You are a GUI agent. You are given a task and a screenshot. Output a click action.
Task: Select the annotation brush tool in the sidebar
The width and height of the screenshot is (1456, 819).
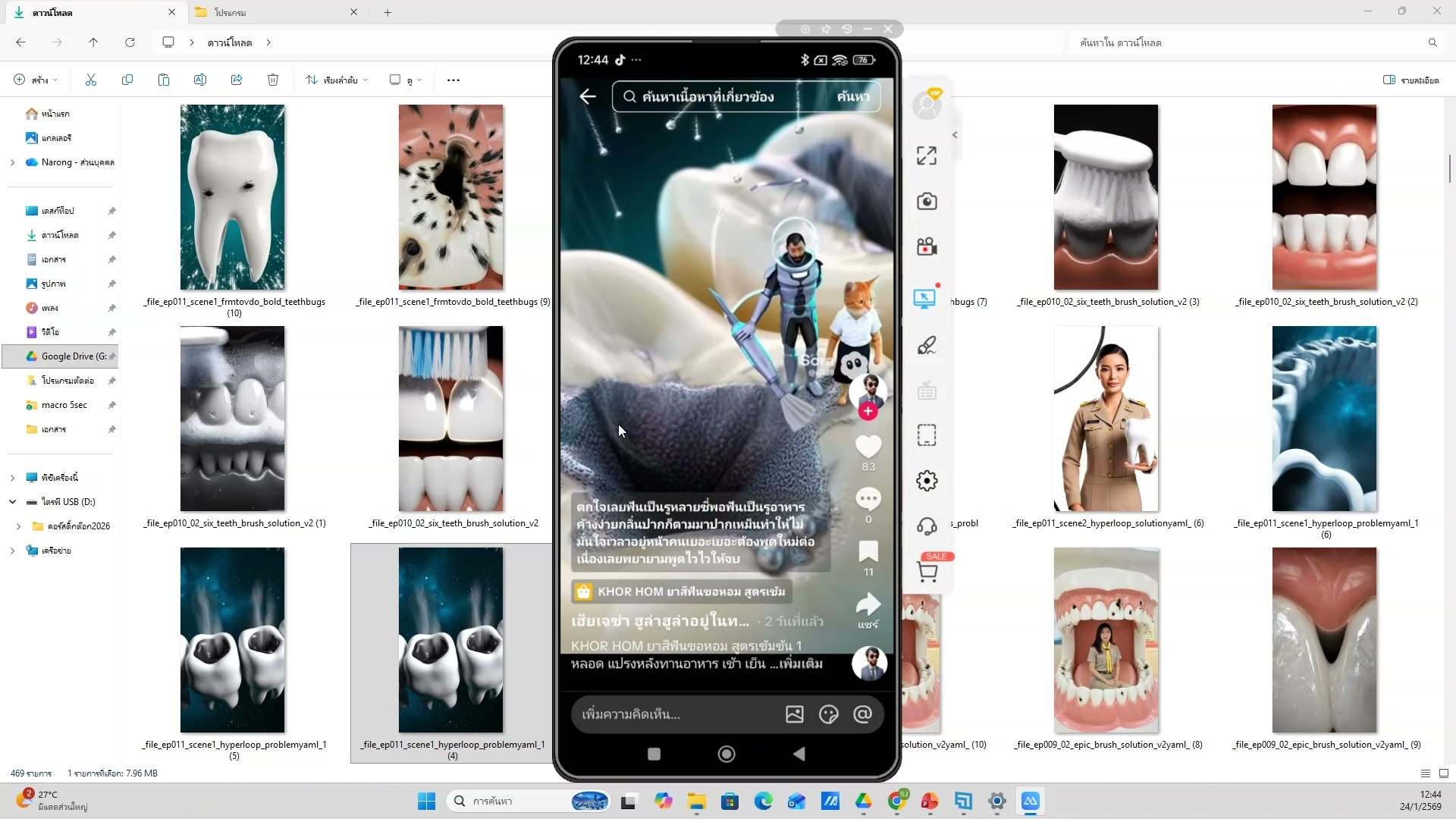point(927,345)
